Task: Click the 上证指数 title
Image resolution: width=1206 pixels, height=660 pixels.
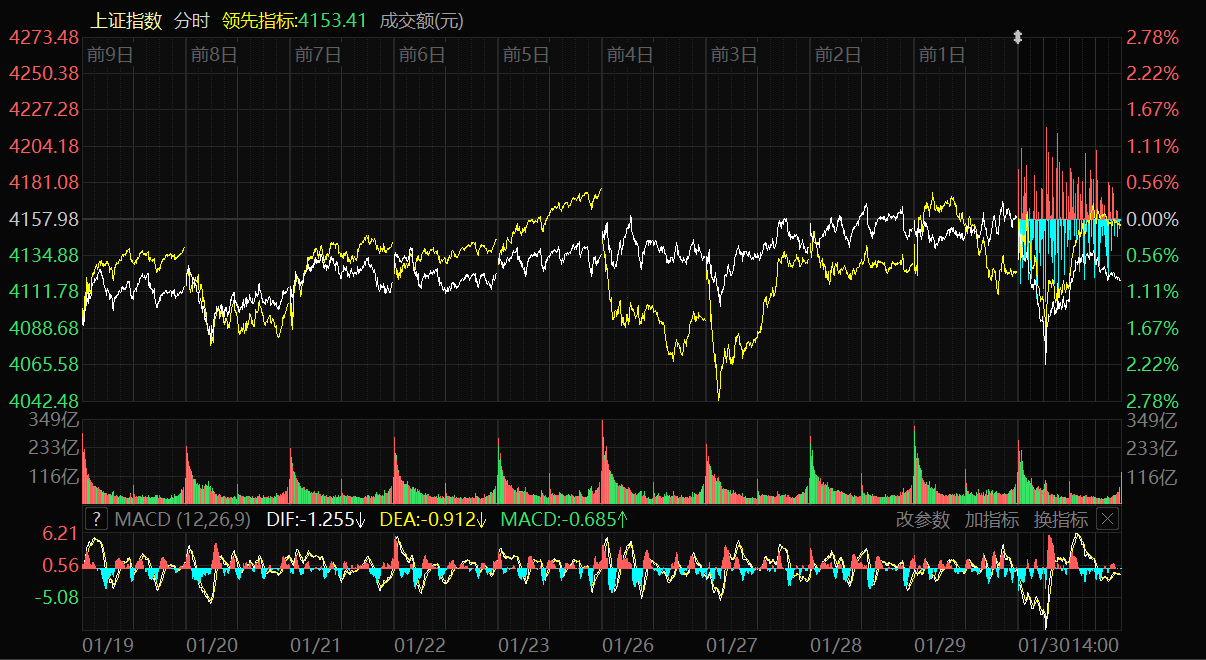Action: point(126,20)
